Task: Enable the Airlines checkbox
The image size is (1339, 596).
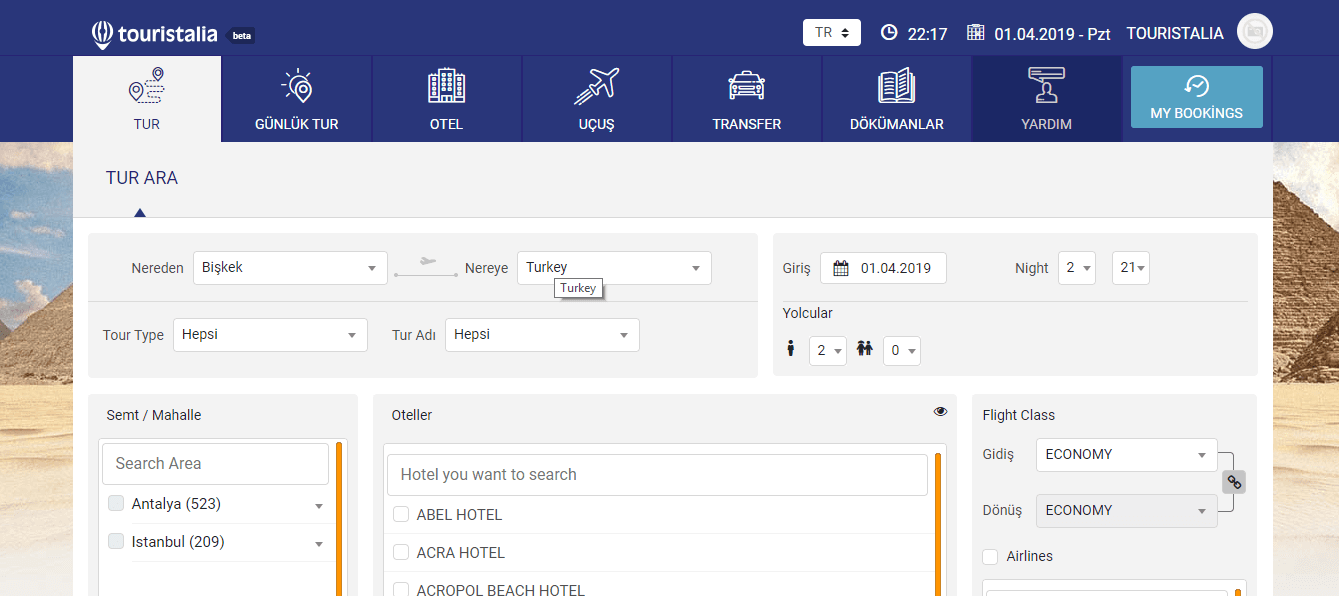Action: click(x=990, y=556)
